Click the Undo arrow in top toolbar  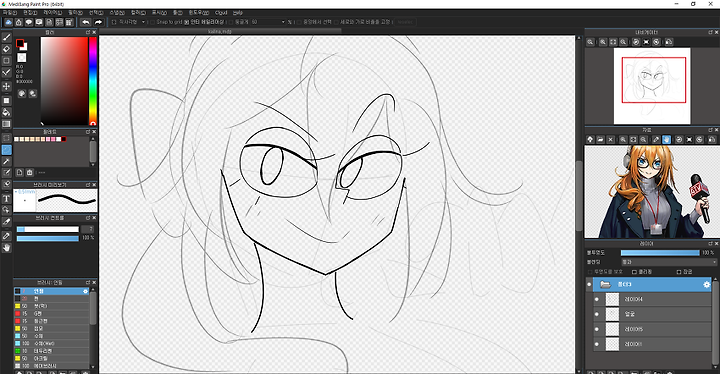pos(86,22)
